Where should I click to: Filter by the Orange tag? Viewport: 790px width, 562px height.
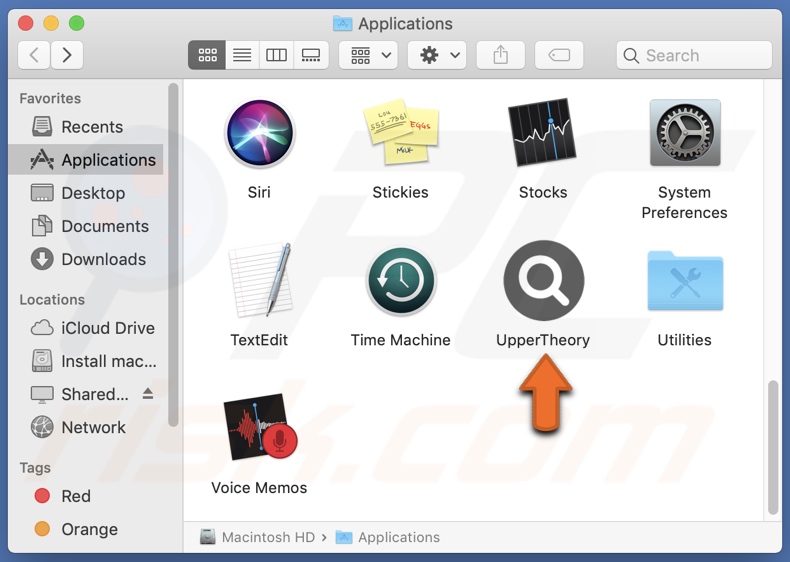(86, 529)
